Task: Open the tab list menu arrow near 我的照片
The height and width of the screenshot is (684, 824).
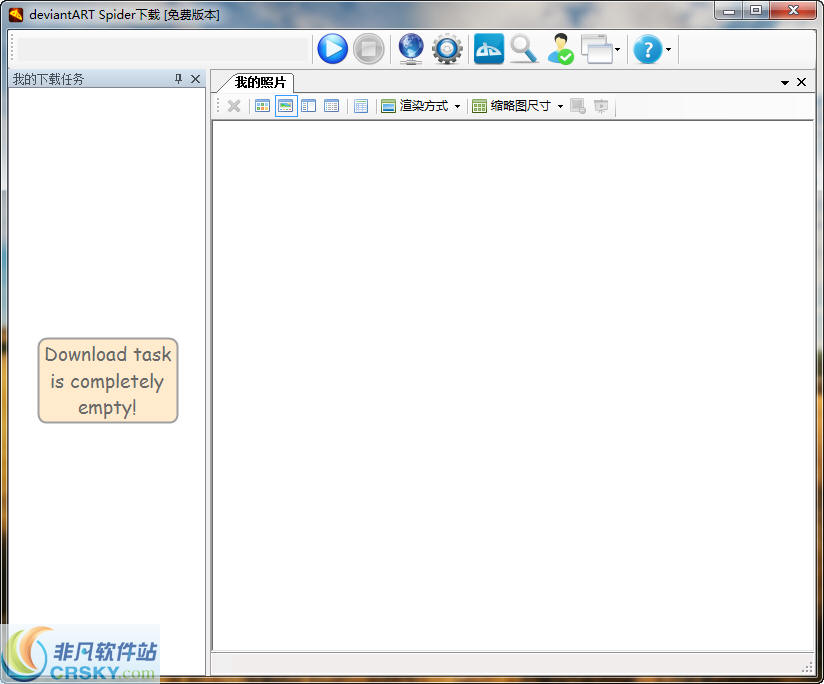Action: (x=786, y=82)
